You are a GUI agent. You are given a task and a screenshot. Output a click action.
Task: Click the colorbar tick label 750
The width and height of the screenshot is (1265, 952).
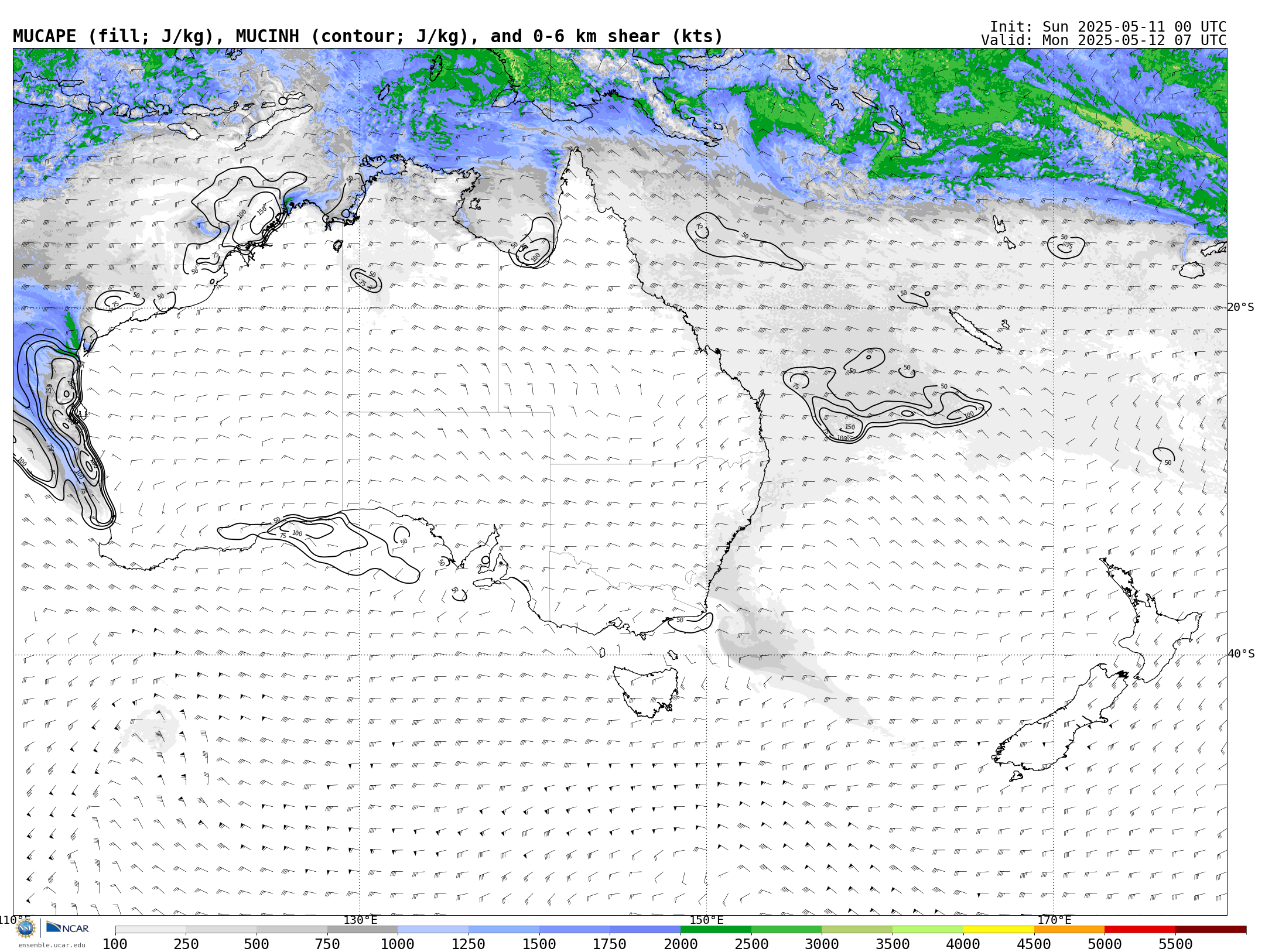(327, 944)
